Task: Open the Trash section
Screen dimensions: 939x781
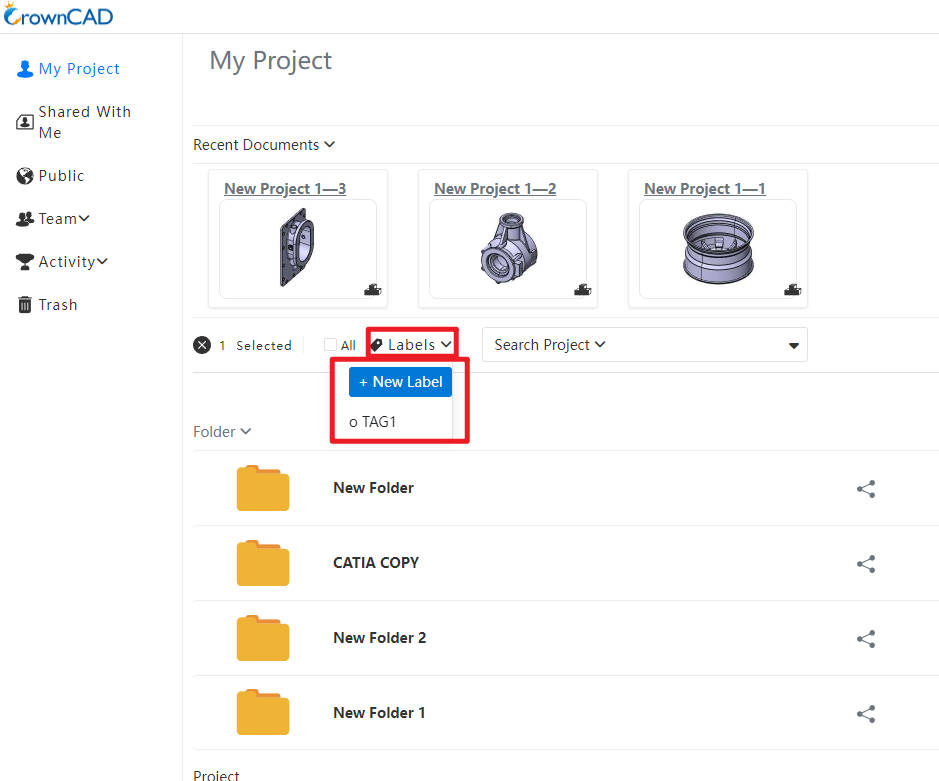Action: (x=47, y=305)
